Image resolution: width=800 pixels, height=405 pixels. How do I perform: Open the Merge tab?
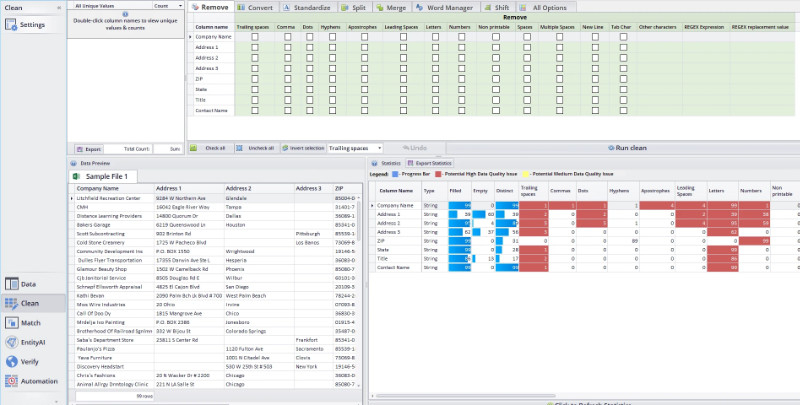(392, 8)
